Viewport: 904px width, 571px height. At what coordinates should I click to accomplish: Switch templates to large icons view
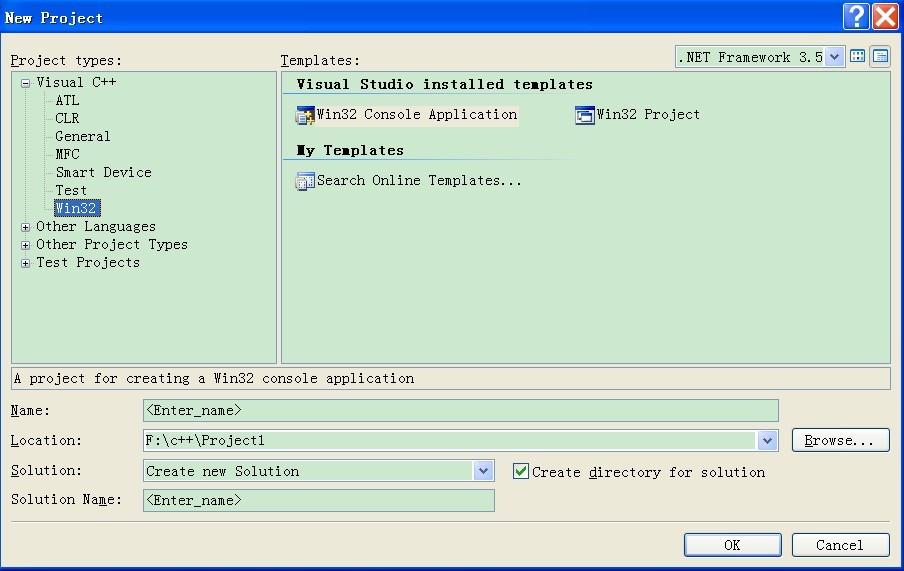[858, 57]
